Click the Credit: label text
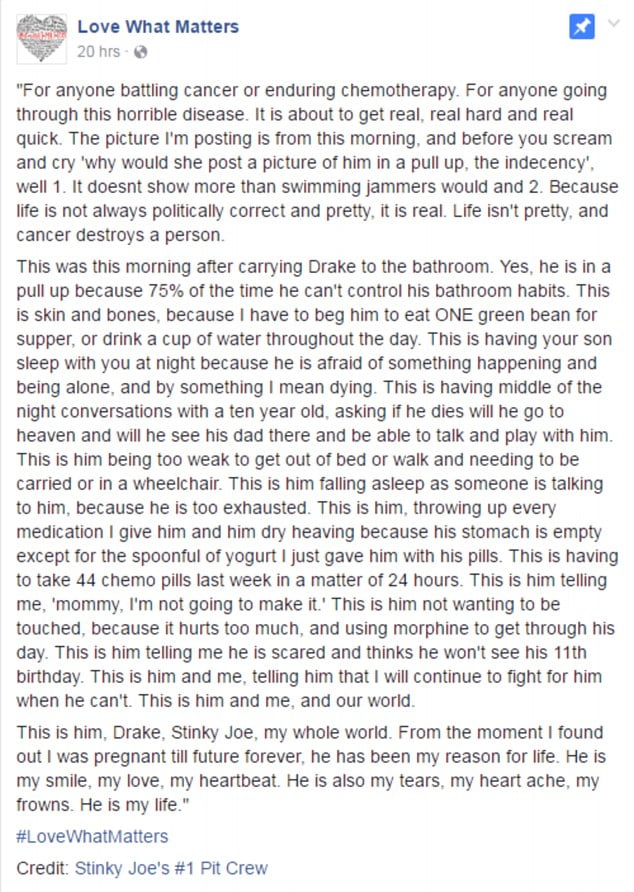The height and width of the screenshot is (892, 634). click(43, 868)
